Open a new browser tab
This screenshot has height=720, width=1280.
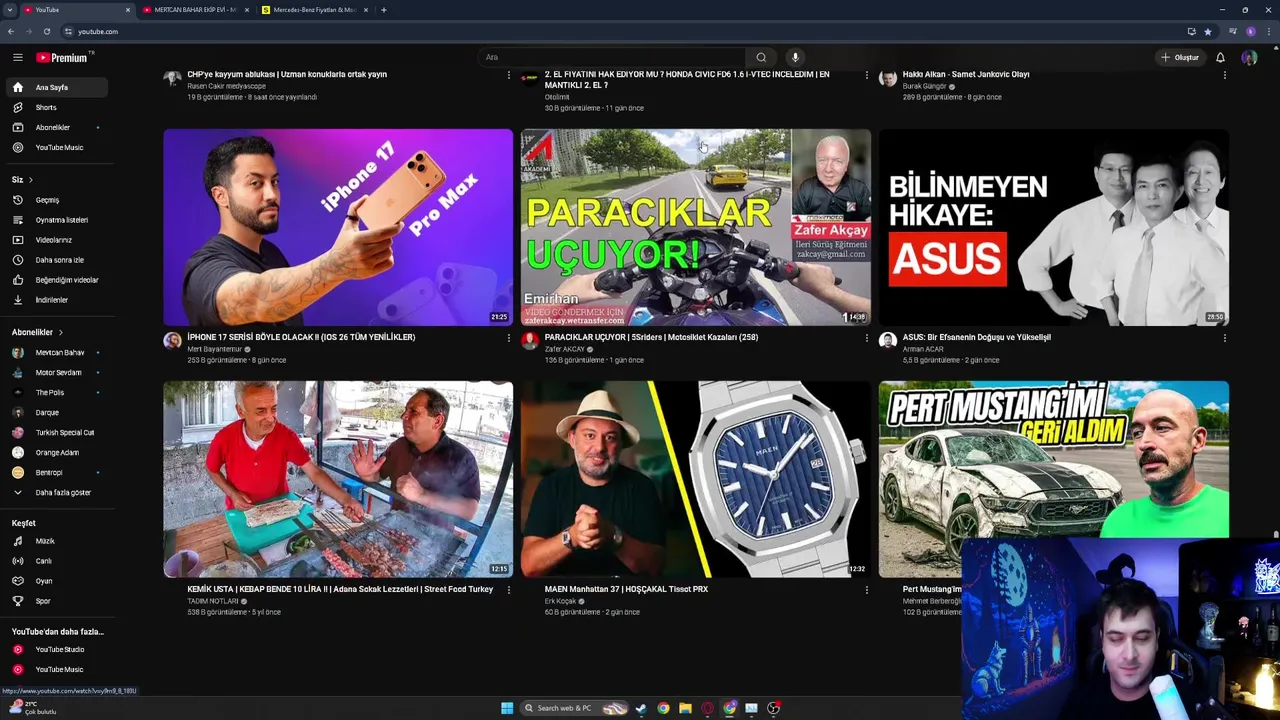point(384,10)
